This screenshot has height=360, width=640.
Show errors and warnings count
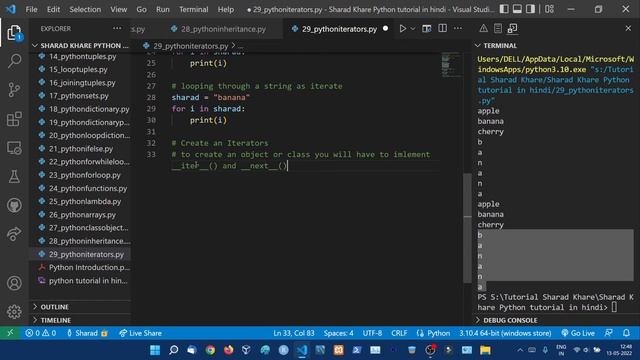point(41,333)
